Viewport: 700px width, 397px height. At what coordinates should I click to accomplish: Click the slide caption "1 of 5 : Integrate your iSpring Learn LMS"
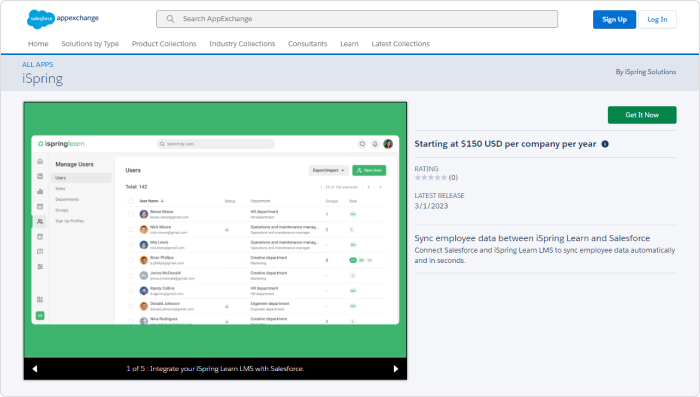[x=215, y=368]
